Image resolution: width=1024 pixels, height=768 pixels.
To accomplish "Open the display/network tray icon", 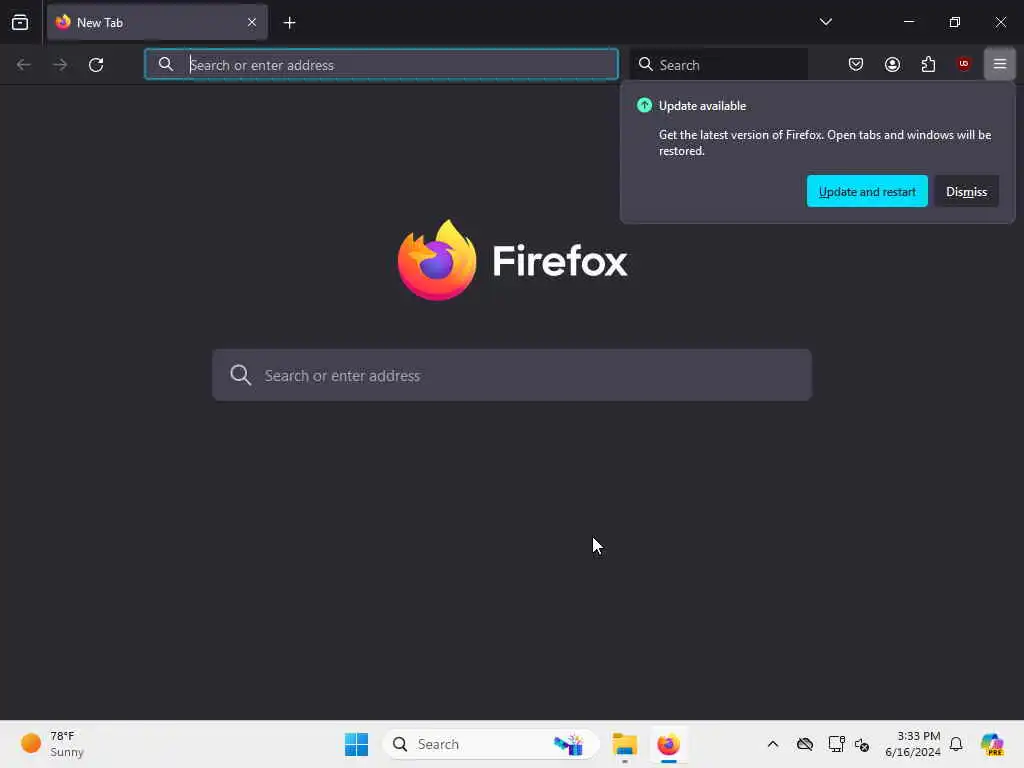I will coord(836,744).
